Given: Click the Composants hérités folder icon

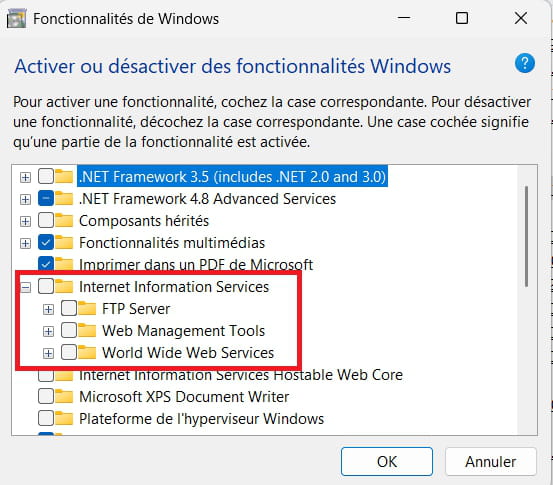Looking at the screenshot, I should click(x=64, y=221).
